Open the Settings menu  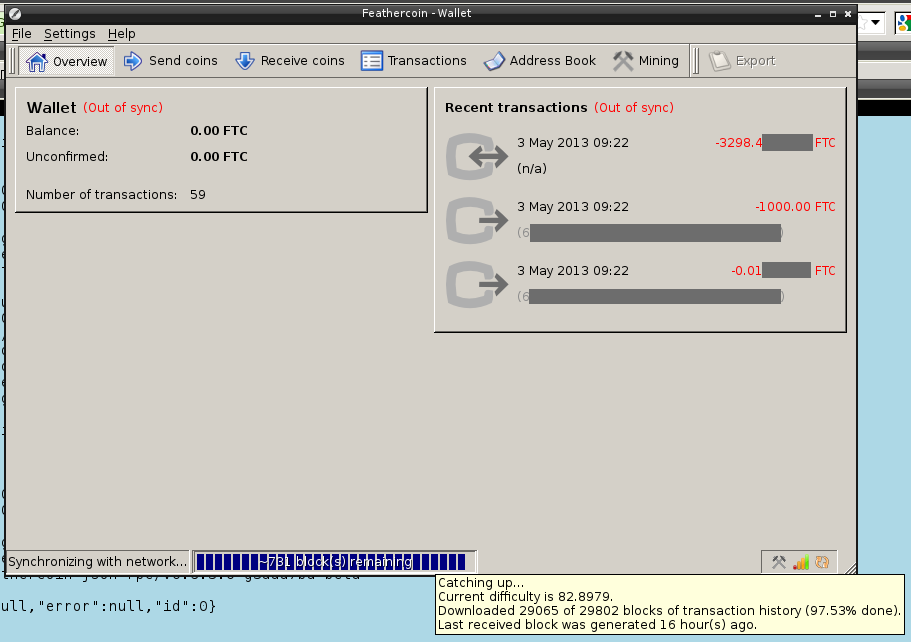pos(70,34)
